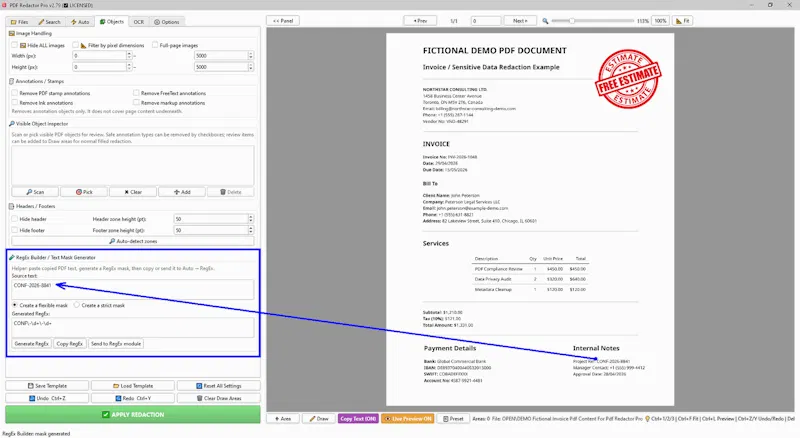Open the Auto tab

coord(80,22)
